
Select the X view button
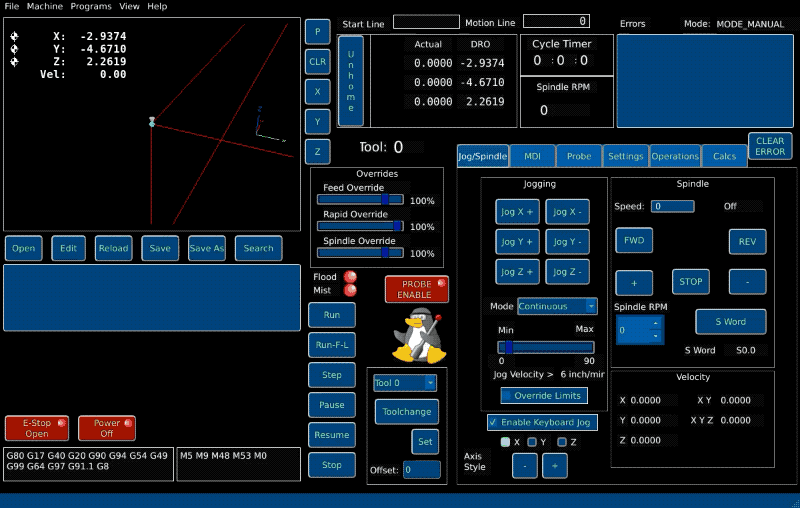click(x=318, y=91)
